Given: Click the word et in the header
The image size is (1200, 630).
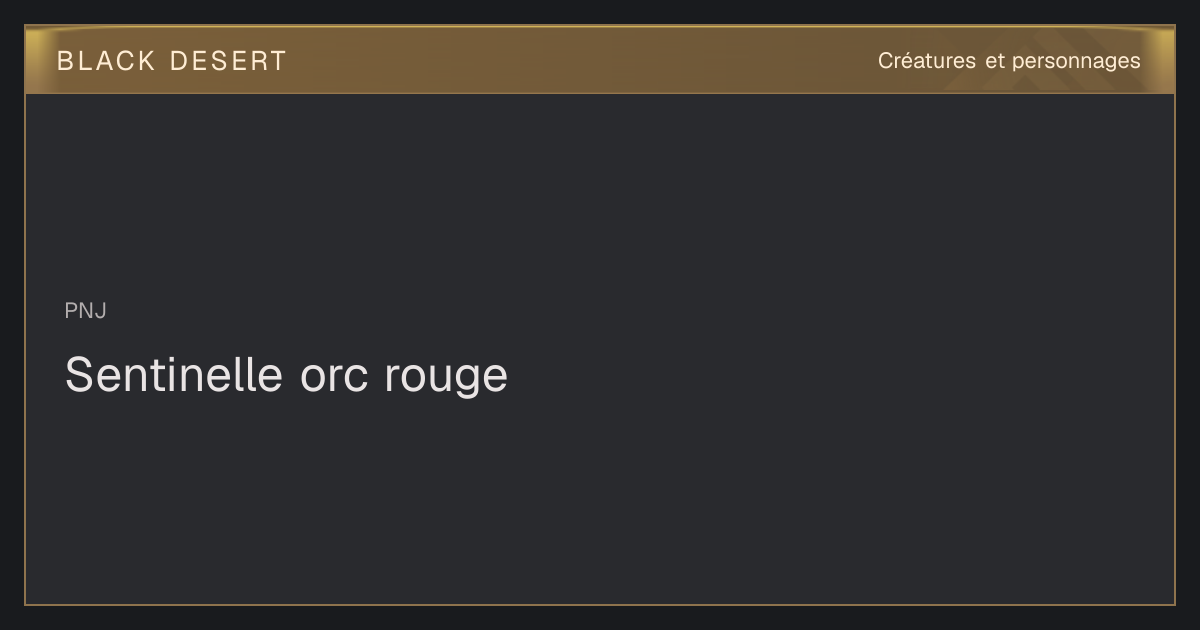Looking at the screenshot, I should point(994,61).
